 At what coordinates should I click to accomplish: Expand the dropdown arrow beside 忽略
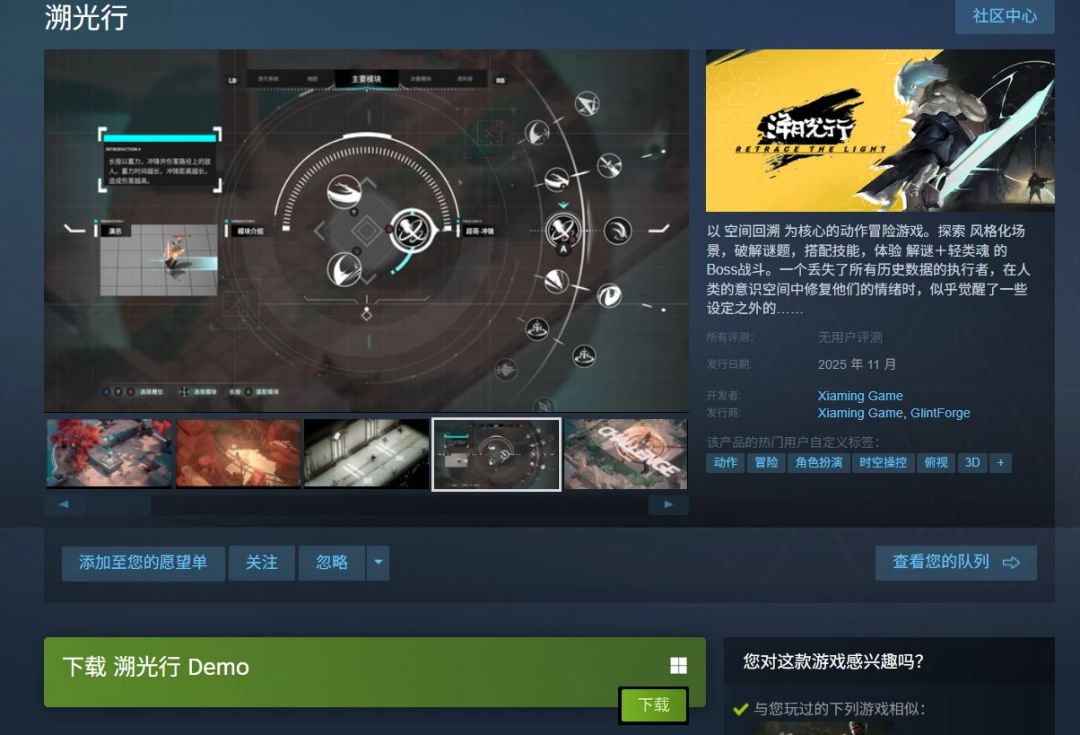click(378, 563)
